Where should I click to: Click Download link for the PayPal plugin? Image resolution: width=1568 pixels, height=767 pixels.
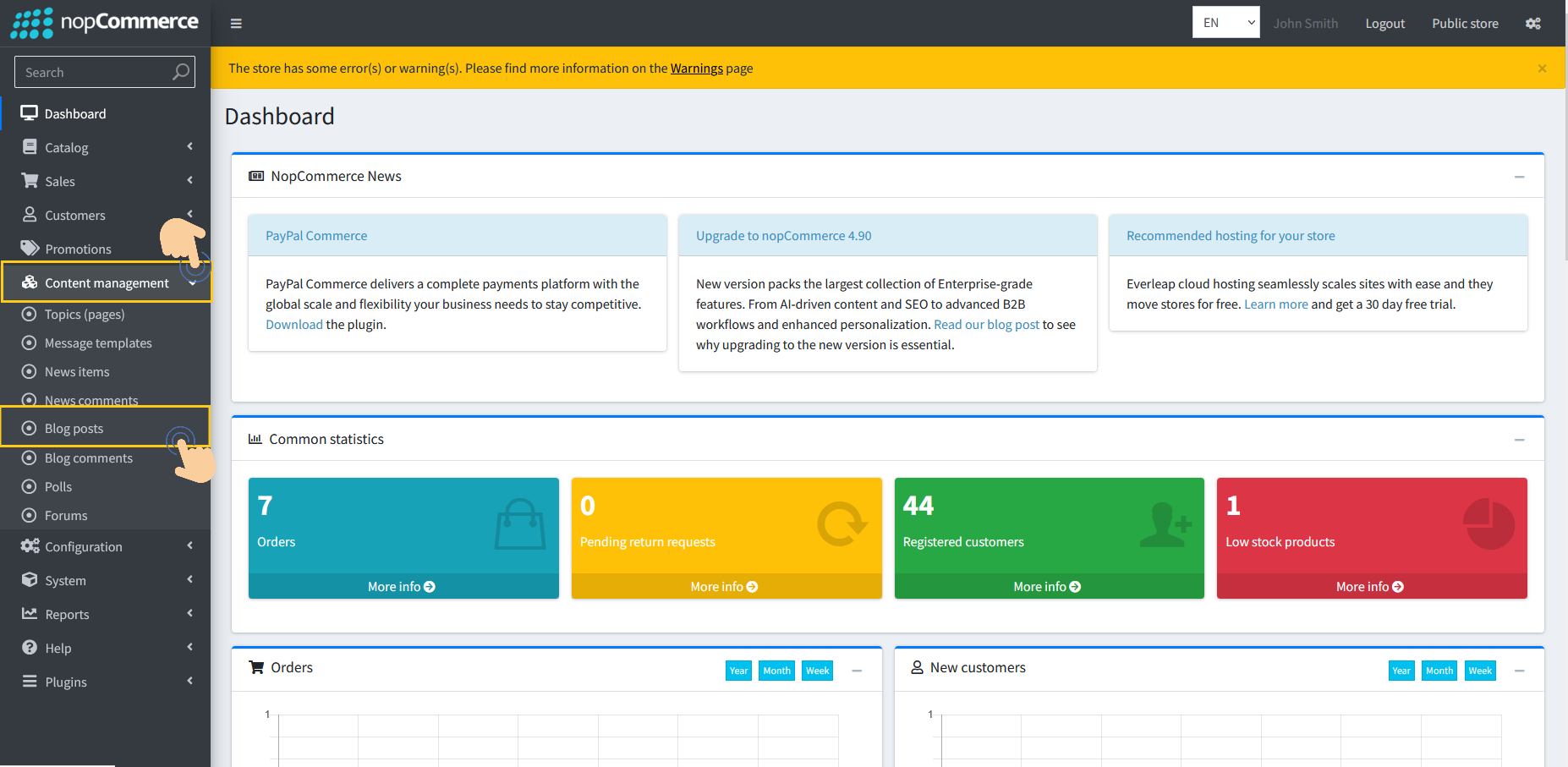coord(293,324)
